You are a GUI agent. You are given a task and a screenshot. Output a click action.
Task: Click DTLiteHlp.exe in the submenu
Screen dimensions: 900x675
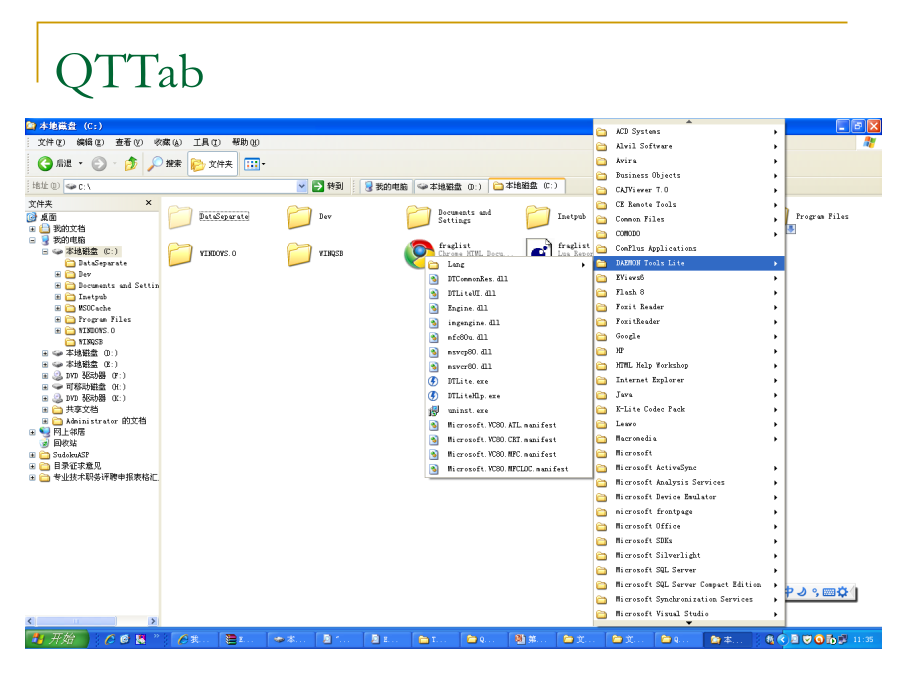[x=509, y=396]
